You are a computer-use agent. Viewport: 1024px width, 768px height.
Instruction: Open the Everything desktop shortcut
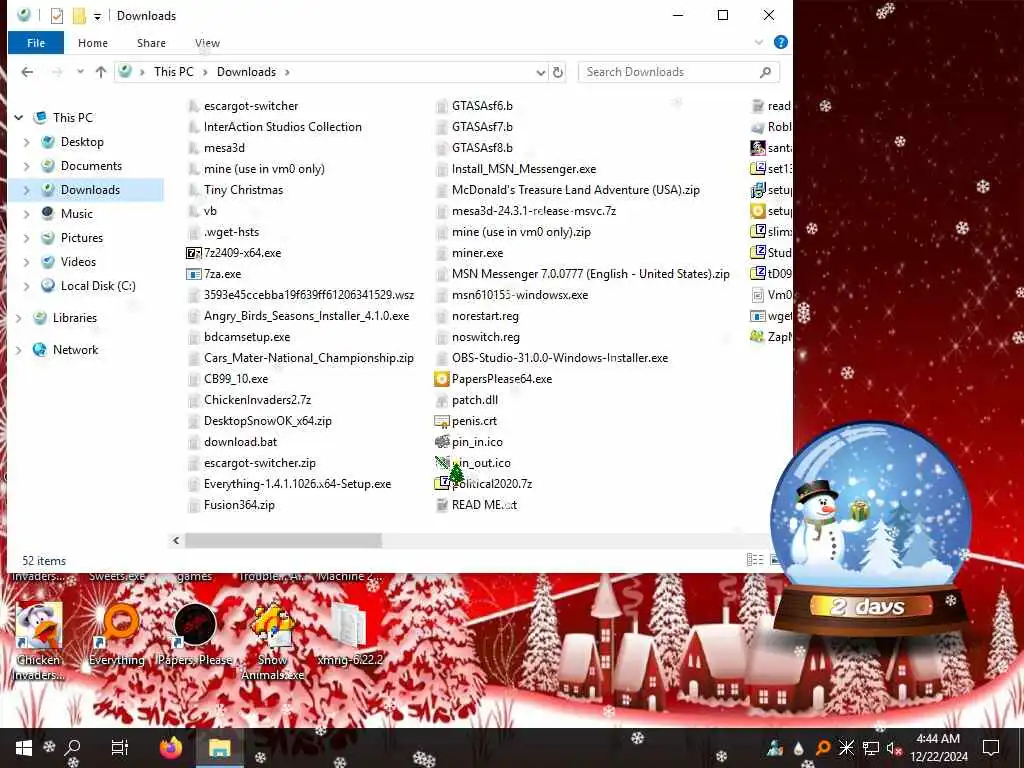117,635
